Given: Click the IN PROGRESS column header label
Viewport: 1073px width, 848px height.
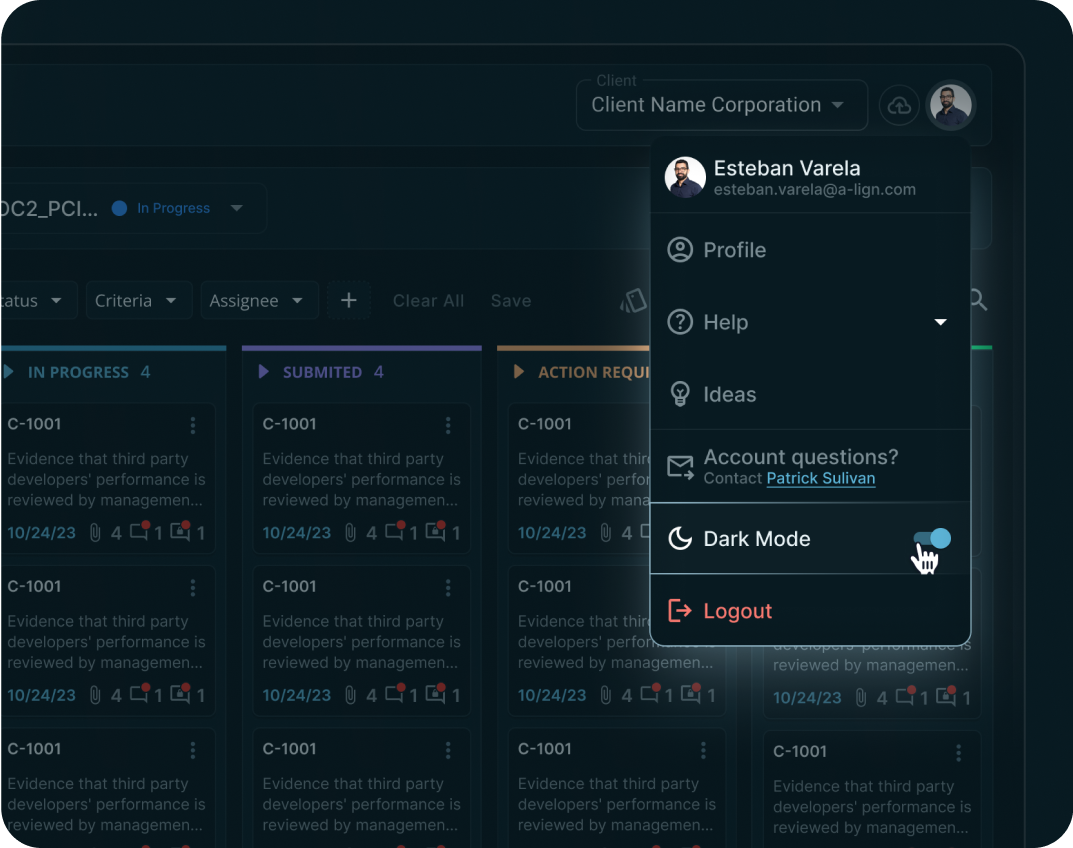Looking at the screenshot, I should pyautogui.click(x=78, y=372).
